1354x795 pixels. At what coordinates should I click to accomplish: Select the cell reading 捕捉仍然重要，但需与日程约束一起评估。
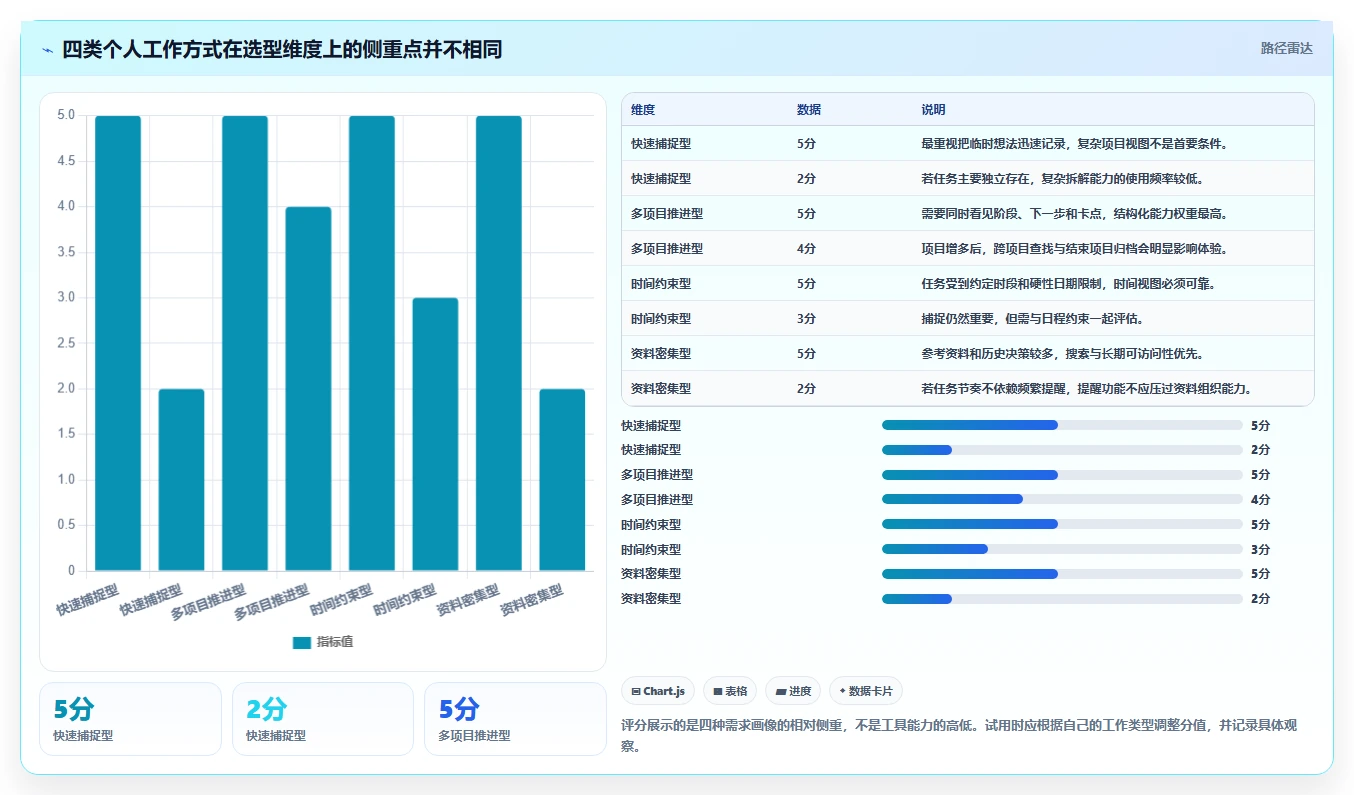click(1112, 318)
